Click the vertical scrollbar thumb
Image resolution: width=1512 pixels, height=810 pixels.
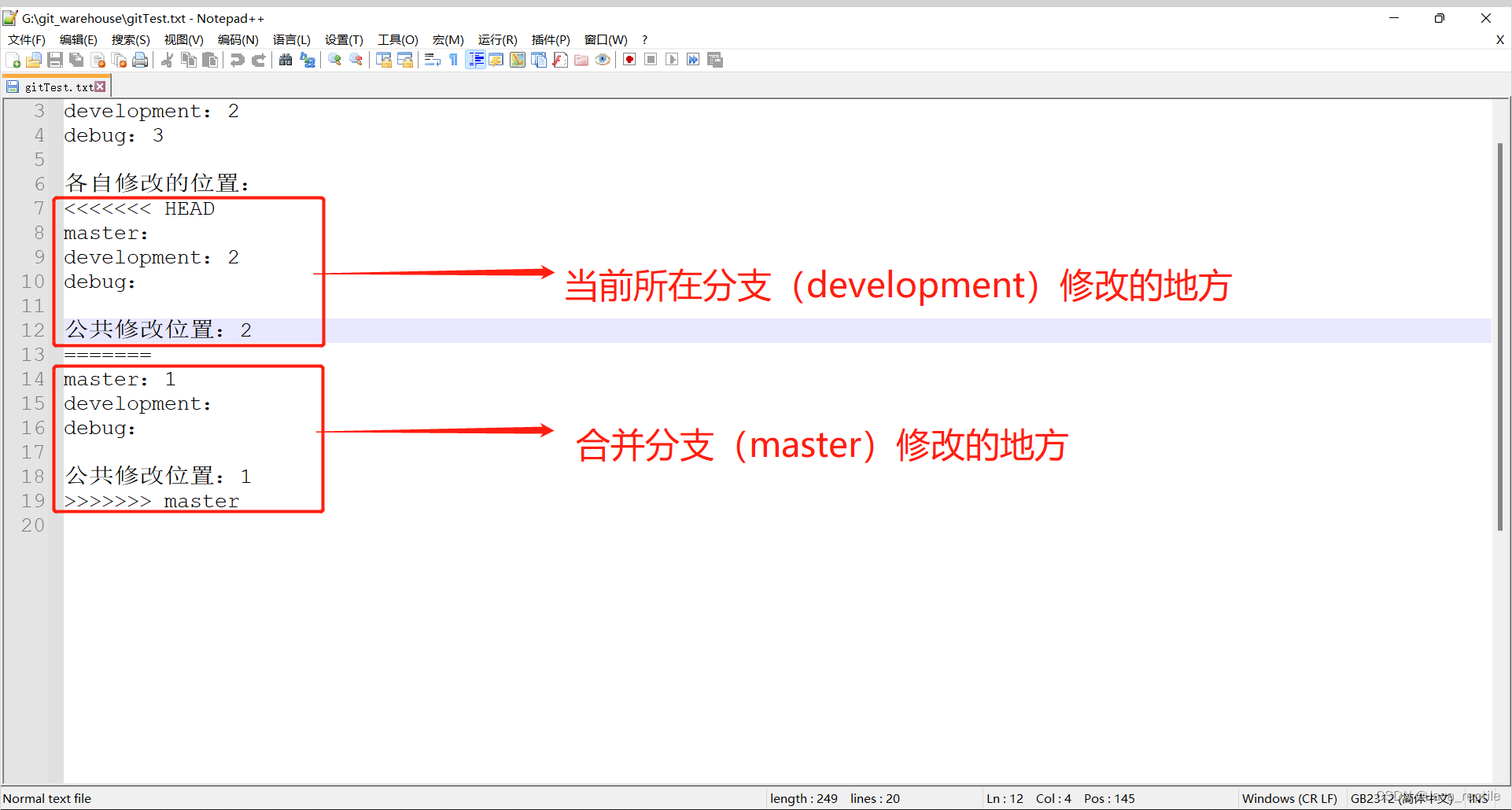tap(1501, 337)
